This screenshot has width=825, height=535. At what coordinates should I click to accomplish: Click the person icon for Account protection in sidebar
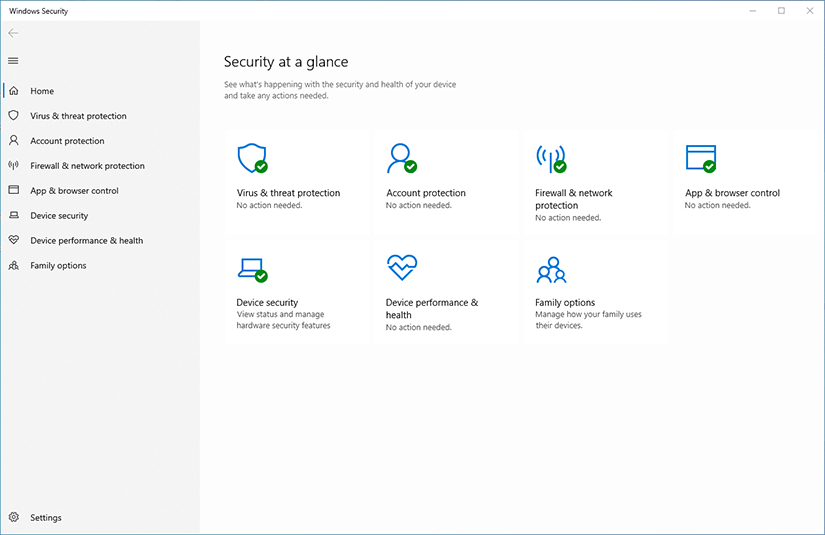point(14,140)
